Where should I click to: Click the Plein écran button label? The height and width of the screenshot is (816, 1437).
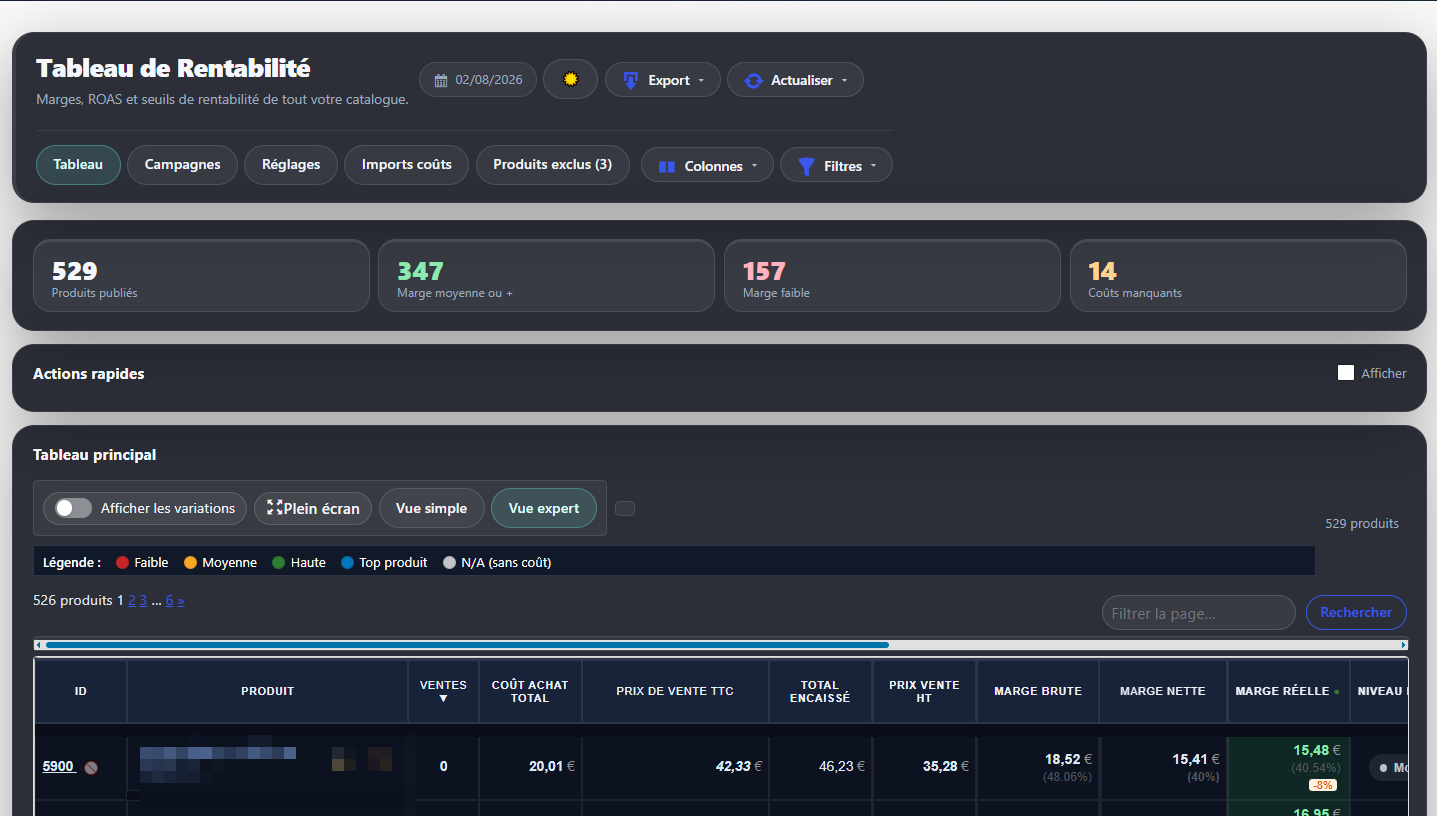322,509
